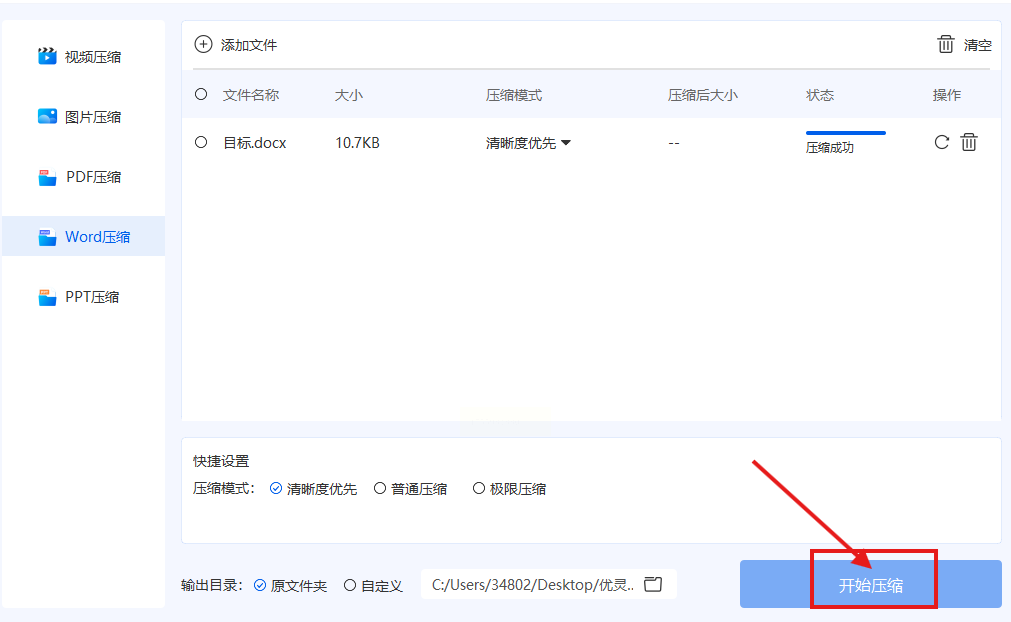Viewport: 1011px width, 622px height.
Task: Switch to the PDF压缩 tab
Action: [84, 177]
